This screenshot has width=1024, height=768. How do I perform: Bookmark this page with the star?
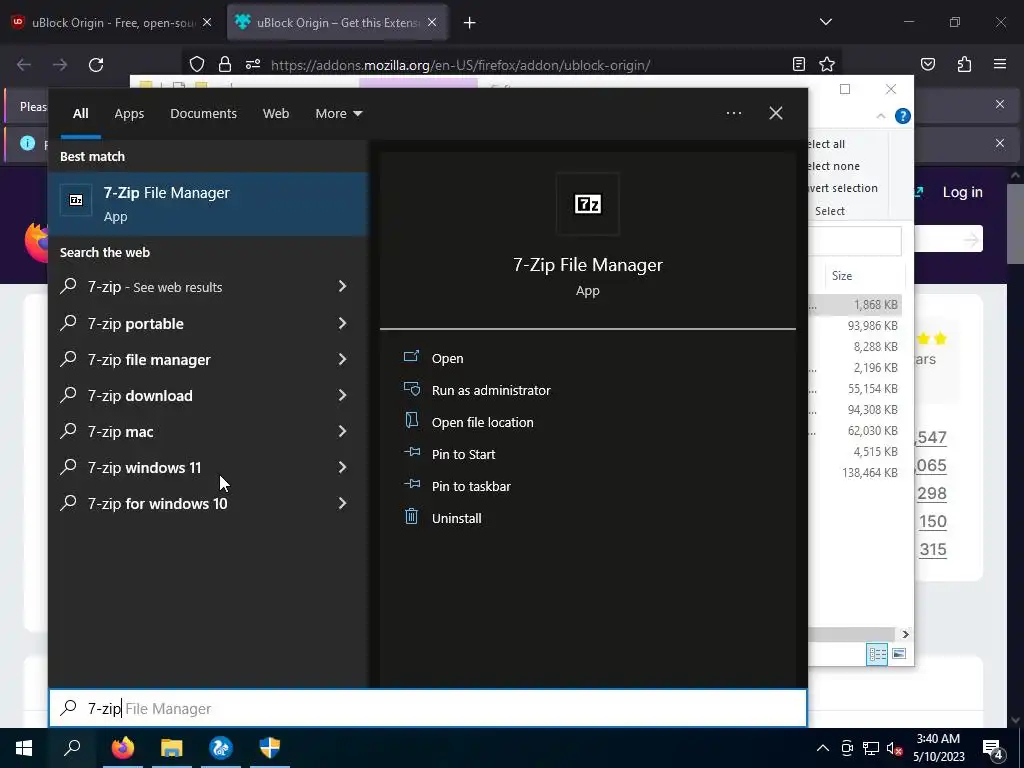tap(827, 64)
